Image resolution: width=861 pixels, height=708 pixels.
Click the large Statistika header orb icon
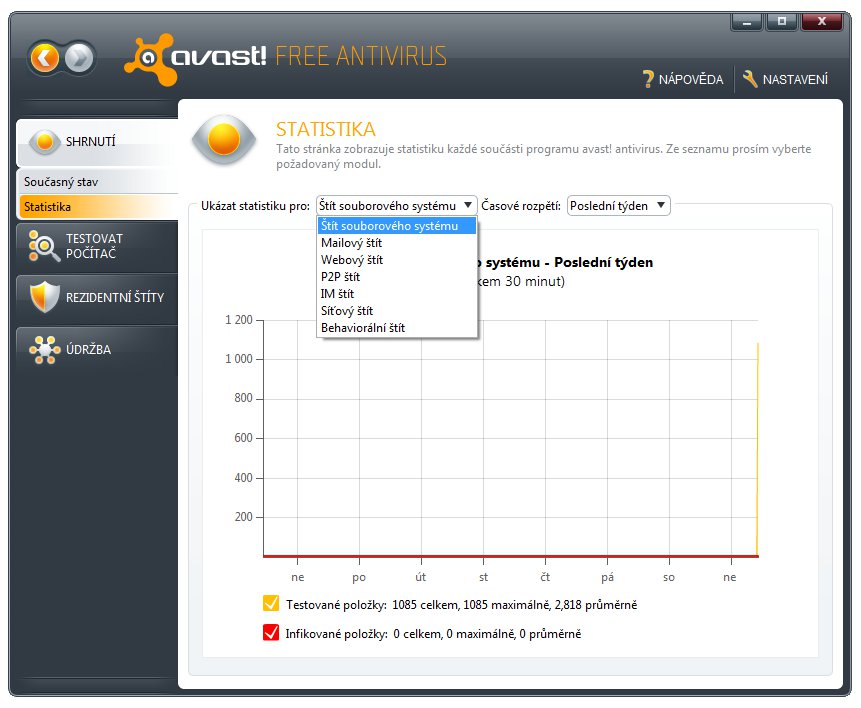click(224, 139)
